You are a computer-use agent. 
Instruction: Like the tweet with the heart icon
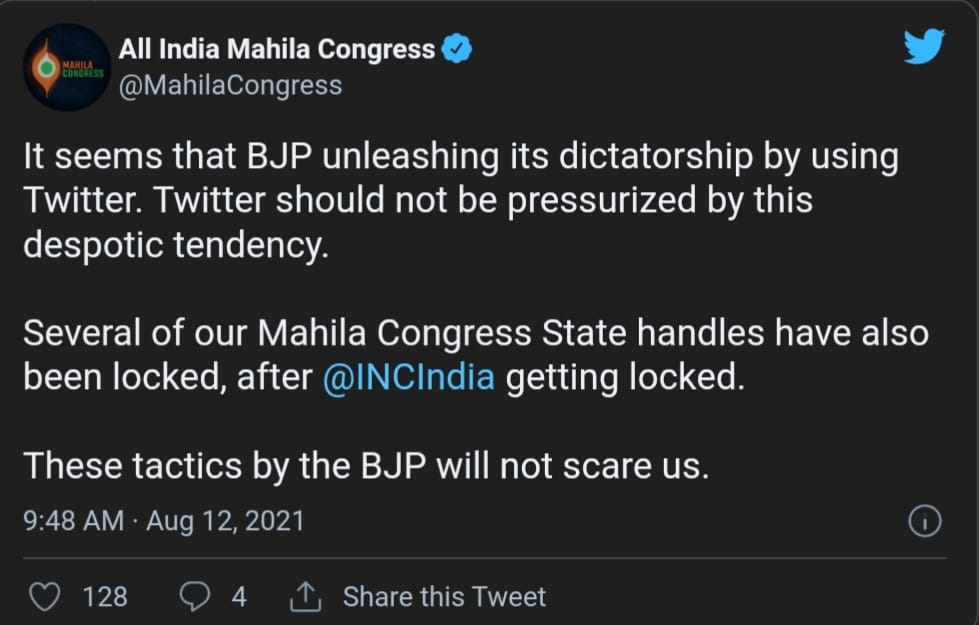coord(44,597)
